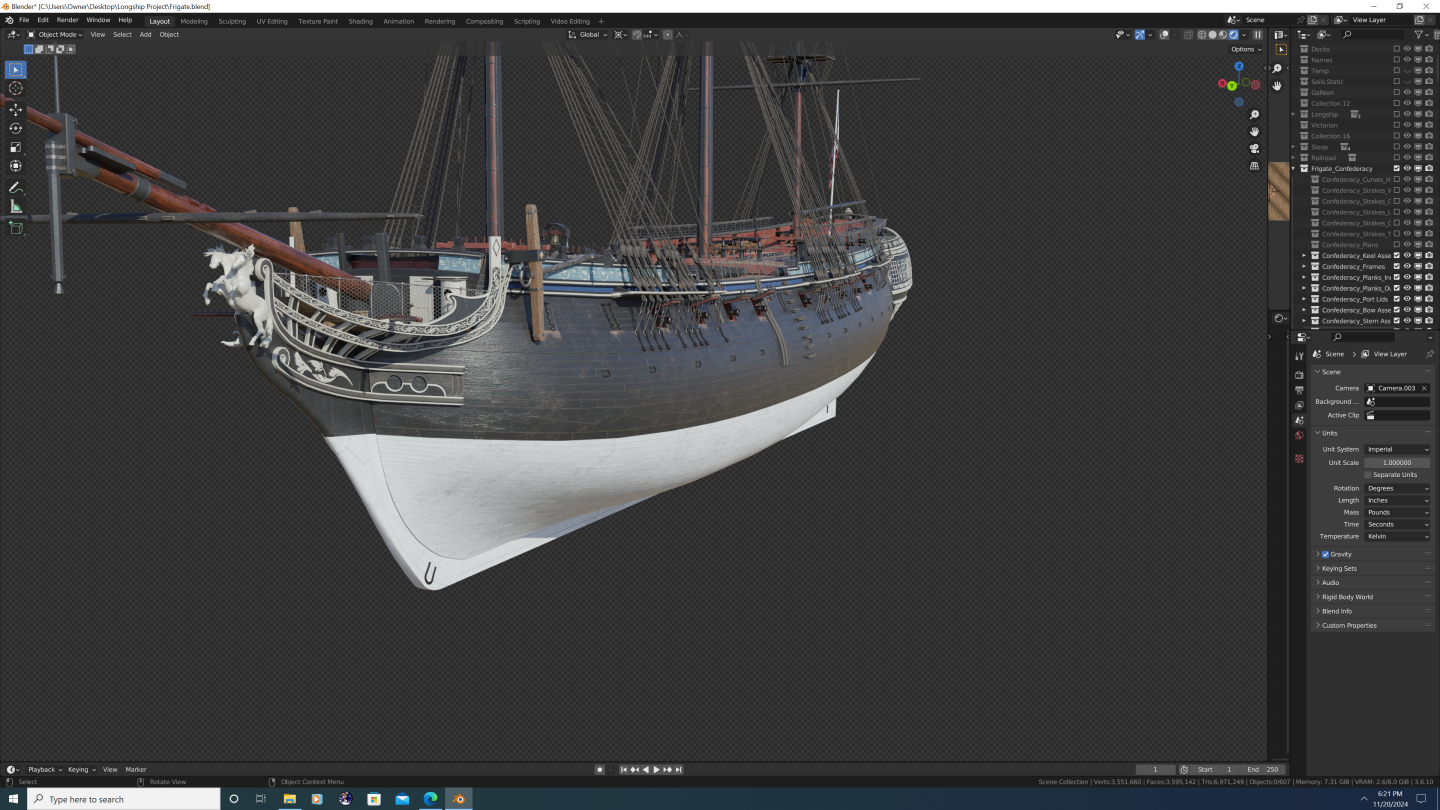1440x810 pixels.
Task: Open the File menu
Action: (24, 20)
